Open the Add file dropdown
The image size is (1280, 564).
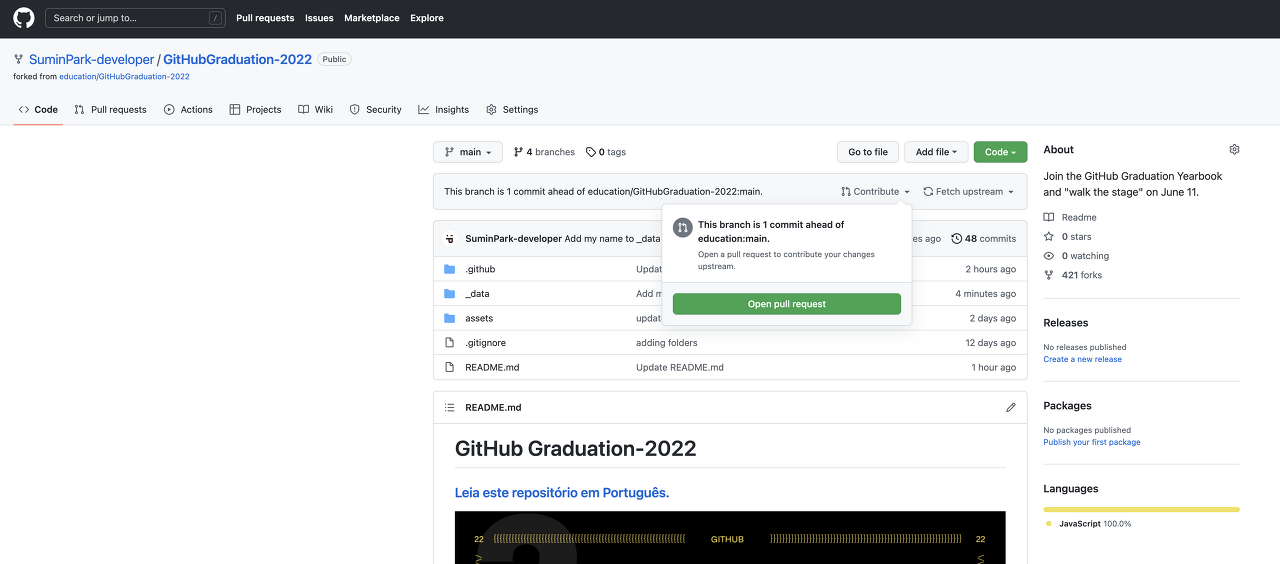pos(937,152)
